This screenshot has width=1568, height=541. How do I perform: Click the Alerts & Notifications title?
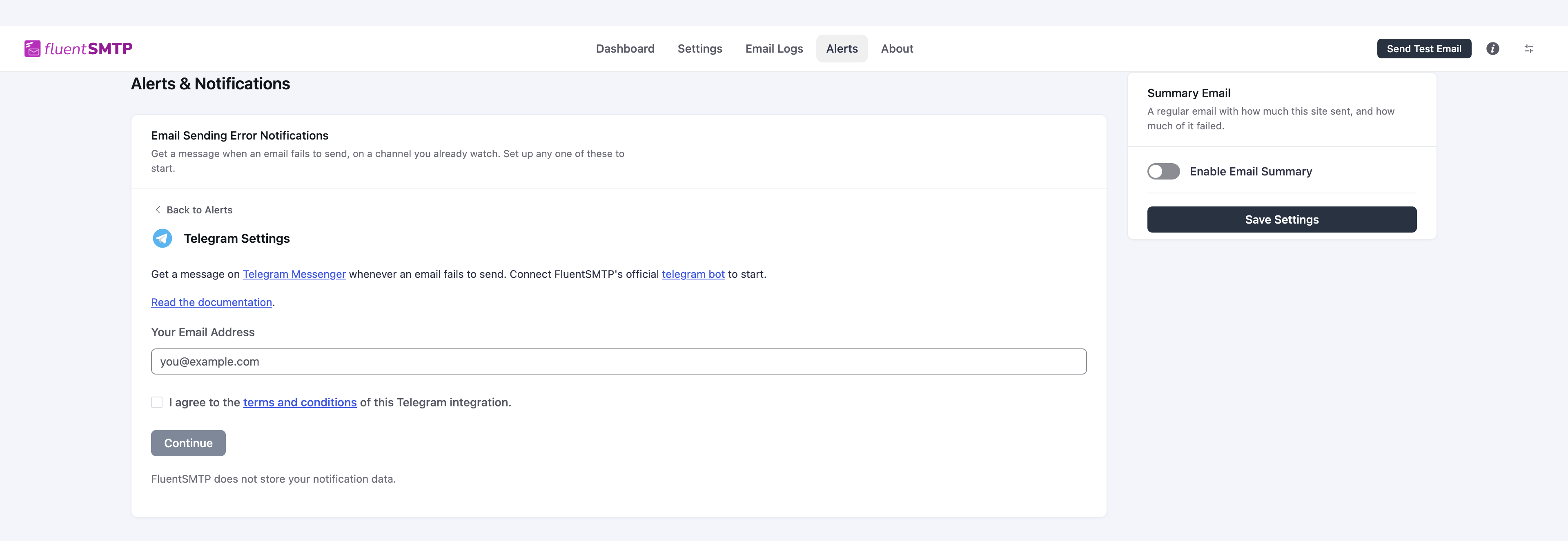point(210,84)
